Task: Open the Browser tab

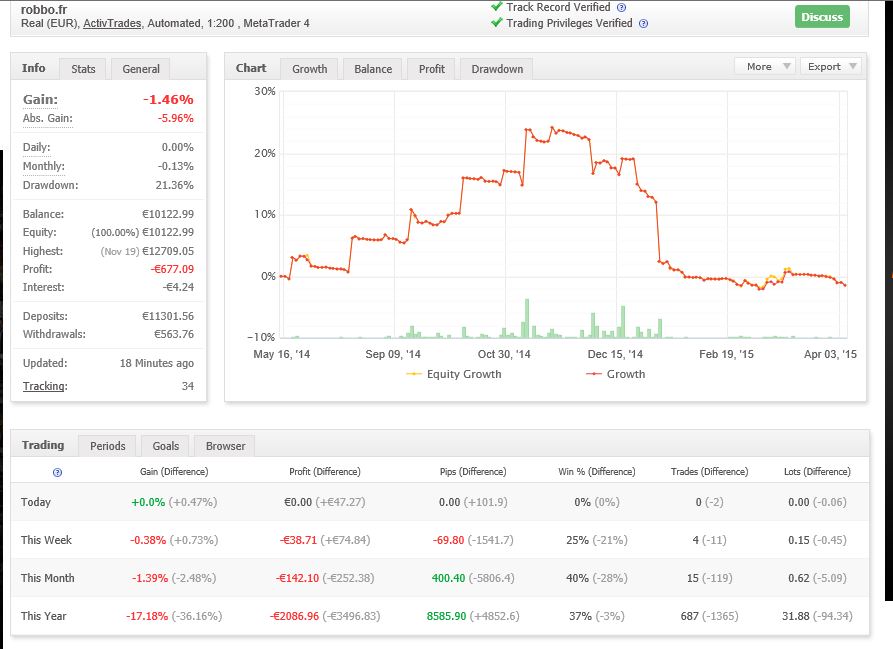Action: 226,446
